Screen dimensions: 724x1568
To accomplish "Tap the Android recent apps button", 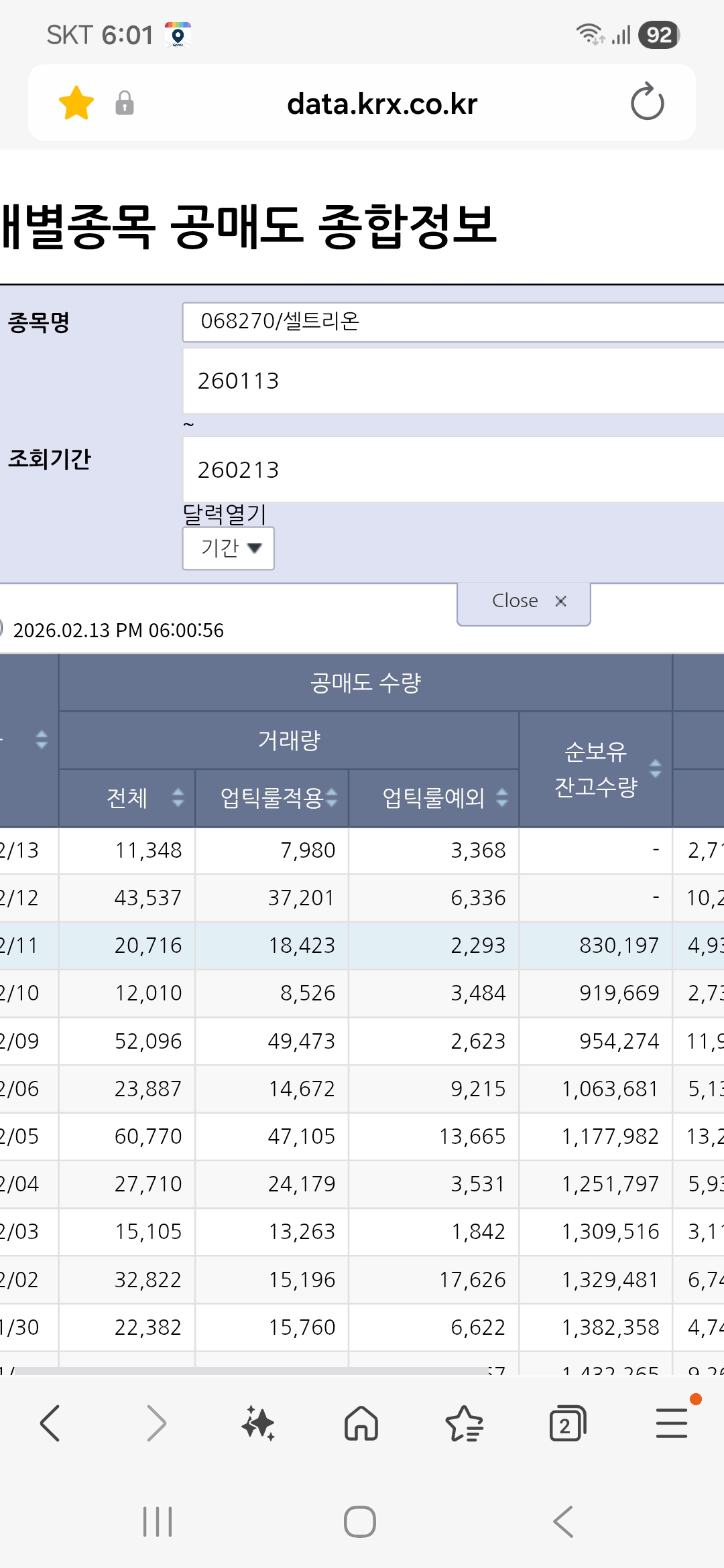I will point(158,1522).
